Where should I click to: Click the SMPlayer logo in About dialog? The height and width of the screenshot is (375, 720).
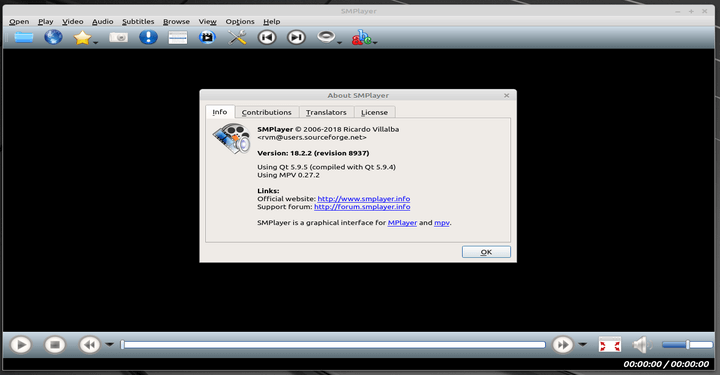tap(232, 138)
